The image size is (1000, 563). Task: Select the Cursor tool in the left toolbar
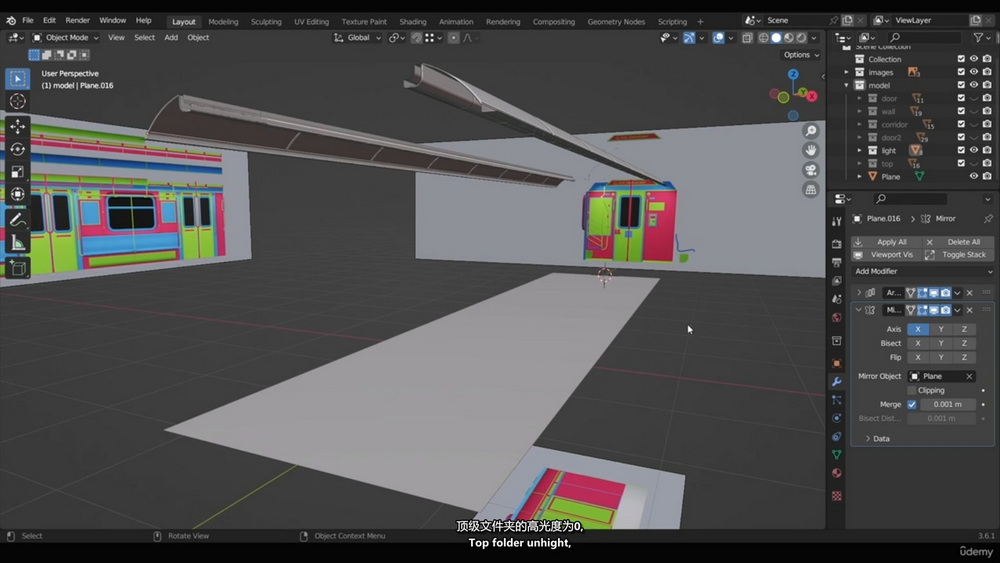pyautogui.click(x=17, y=101)
